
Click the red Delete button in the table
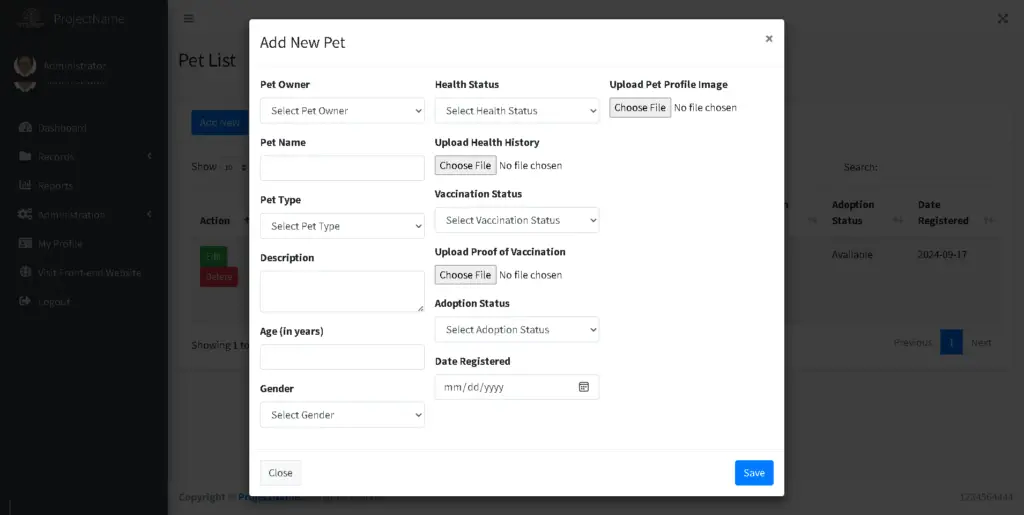pyautogui.click(x=219, y=277)
